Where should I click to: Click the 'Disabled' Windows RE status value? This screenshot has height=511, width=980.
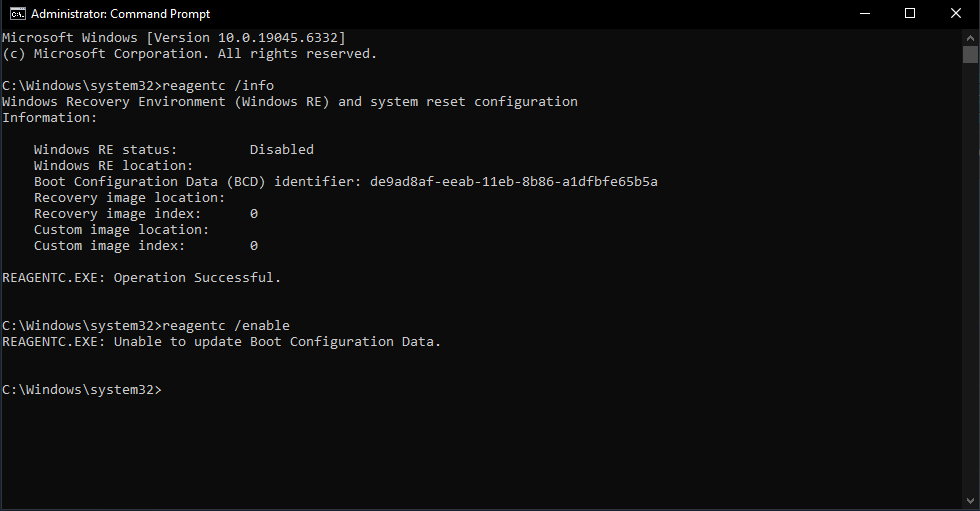click(282, 150)
